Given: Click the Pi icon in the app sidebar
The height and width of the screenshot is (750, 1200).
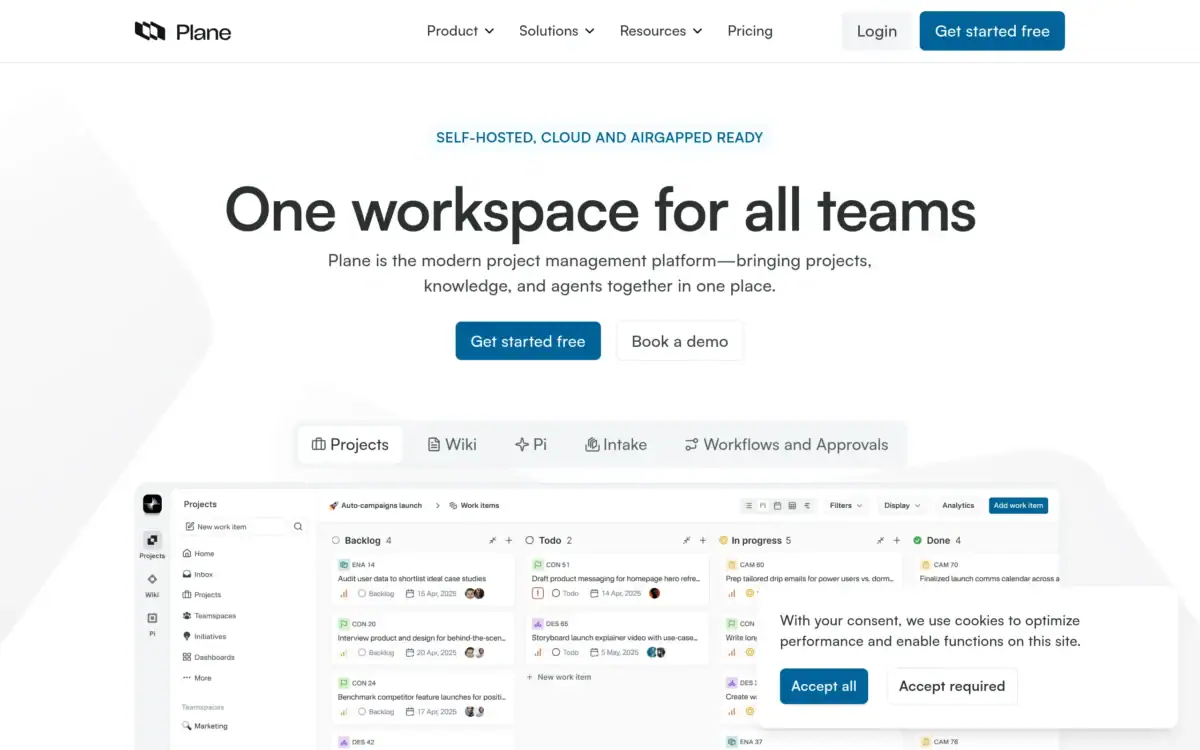Looking at the screenshot, I should [152, 623].
